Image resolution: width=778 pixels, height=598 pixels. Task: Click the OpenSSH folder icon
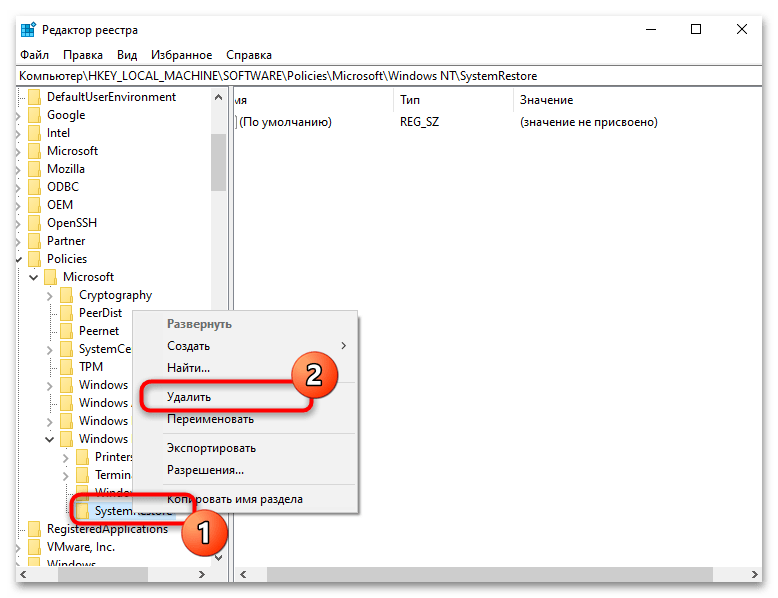pos(34,223)
